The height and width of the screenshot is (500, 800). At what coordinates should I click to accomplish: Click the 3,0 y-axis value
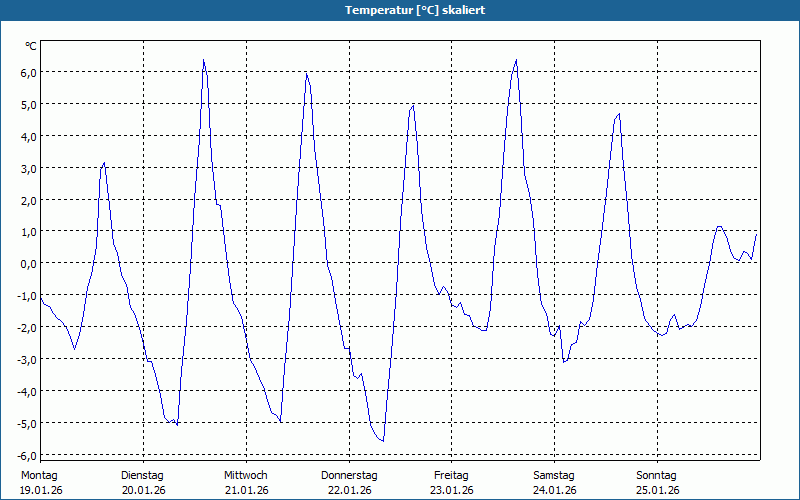coord(29,168)
